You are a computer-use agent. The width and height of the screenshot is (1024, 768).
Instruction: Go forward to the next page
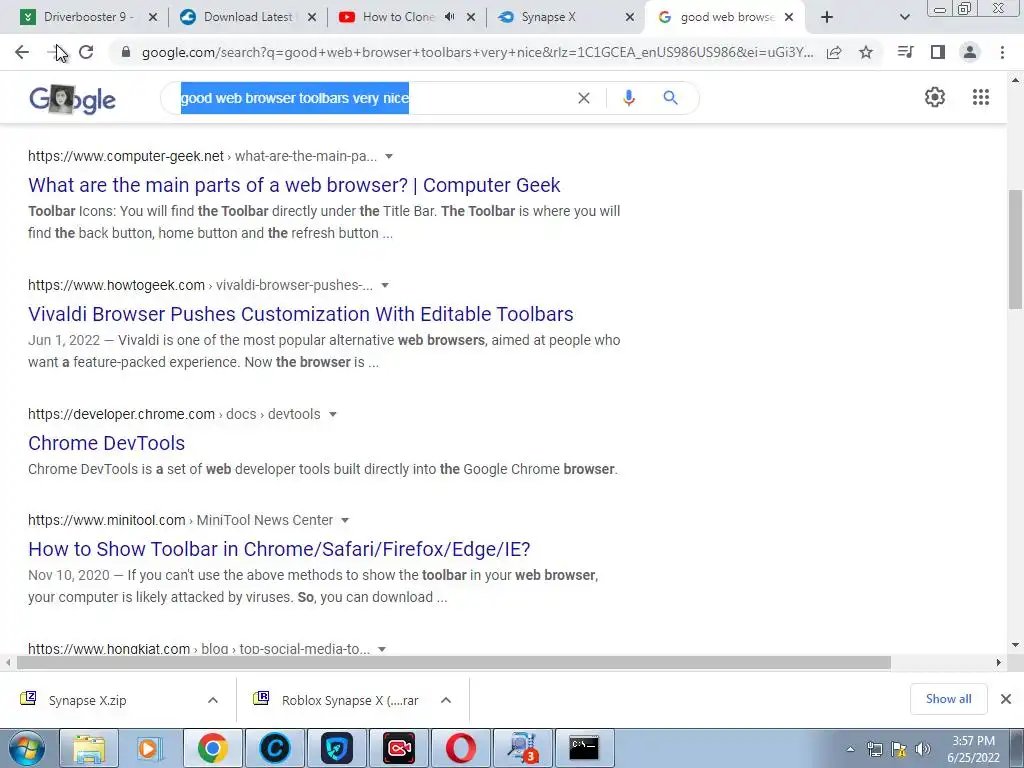coord(55,52)
